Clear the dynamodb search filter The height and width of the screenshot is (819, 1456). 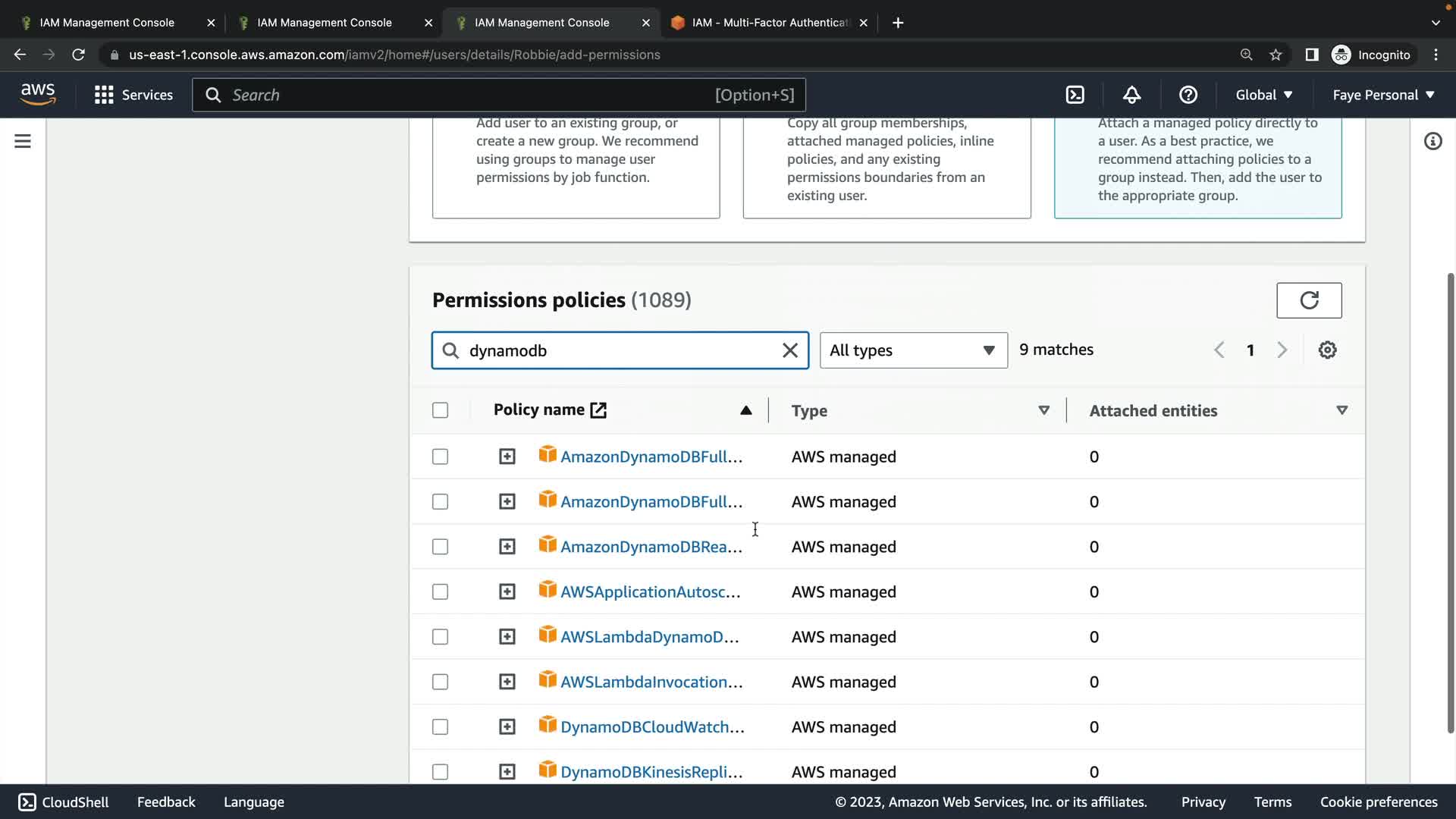click(789, 350)
